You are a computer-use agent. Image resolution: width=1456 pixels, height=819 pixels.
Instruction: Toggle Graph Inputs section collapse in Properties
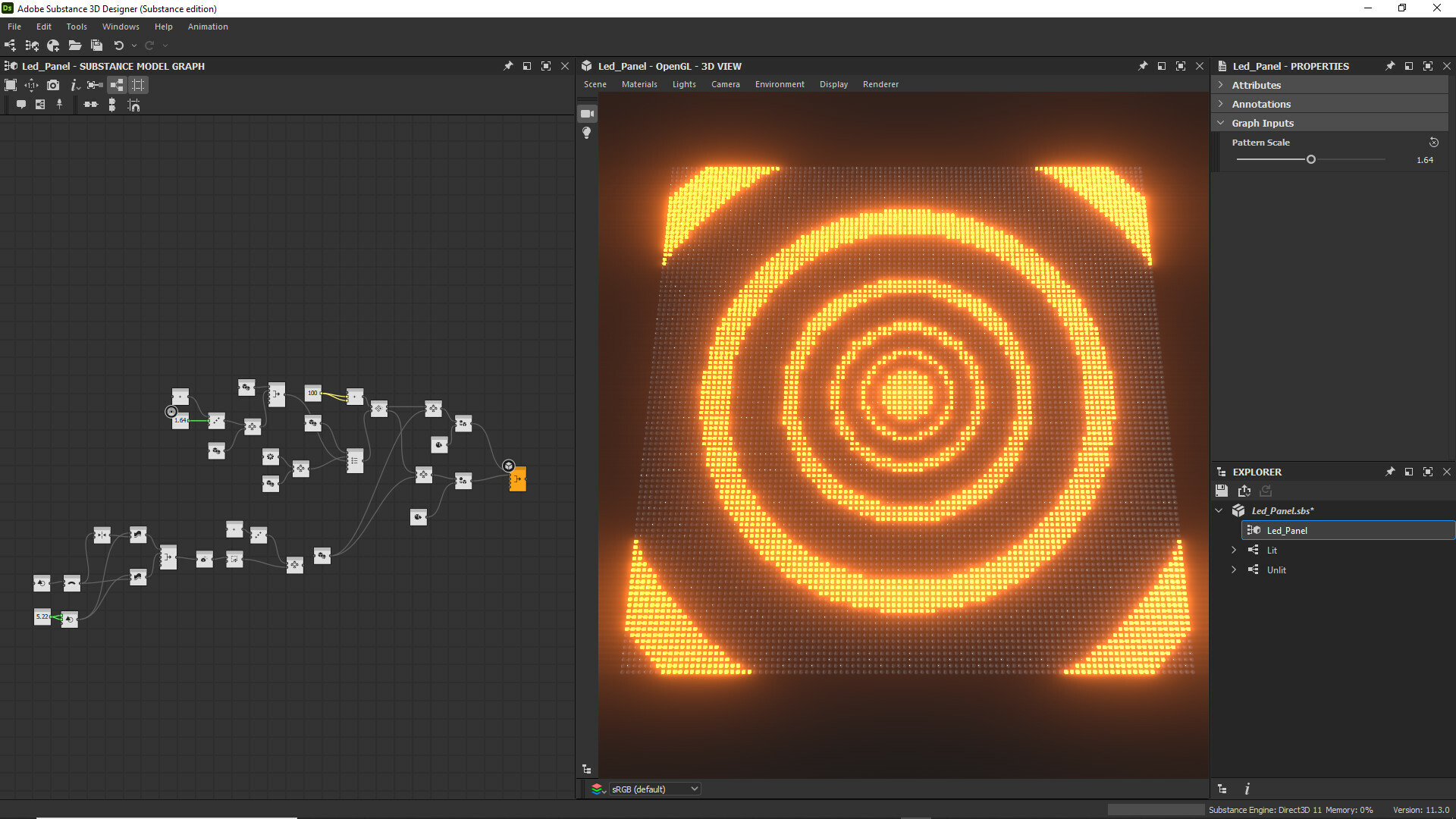[1222, 122]
